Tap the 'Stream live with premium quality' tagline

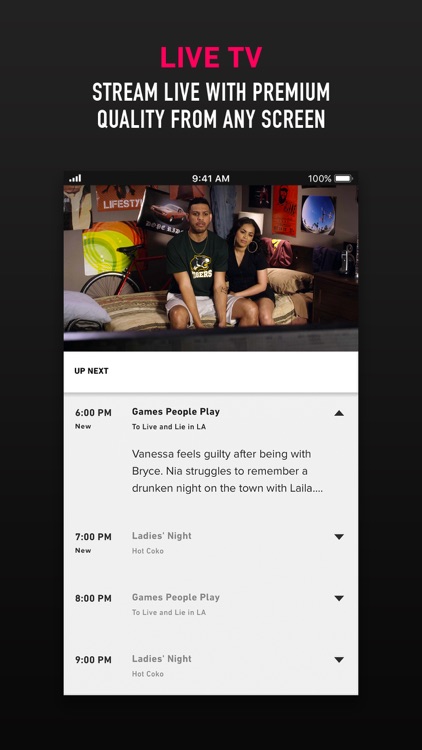[211, 106]
